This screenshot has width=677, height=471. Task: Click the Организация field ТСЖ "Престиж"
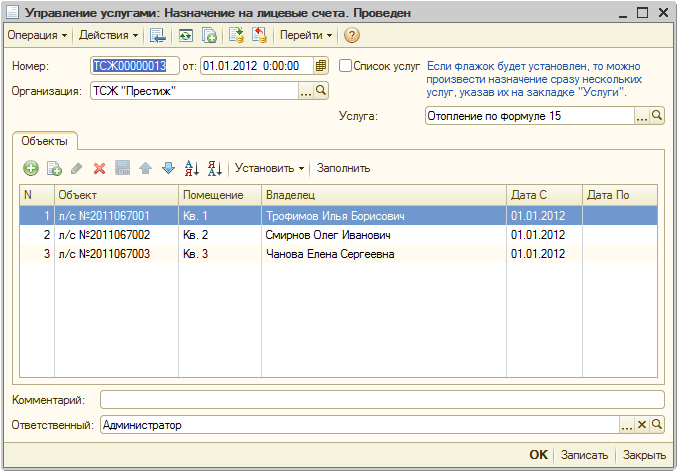(194, 91)
